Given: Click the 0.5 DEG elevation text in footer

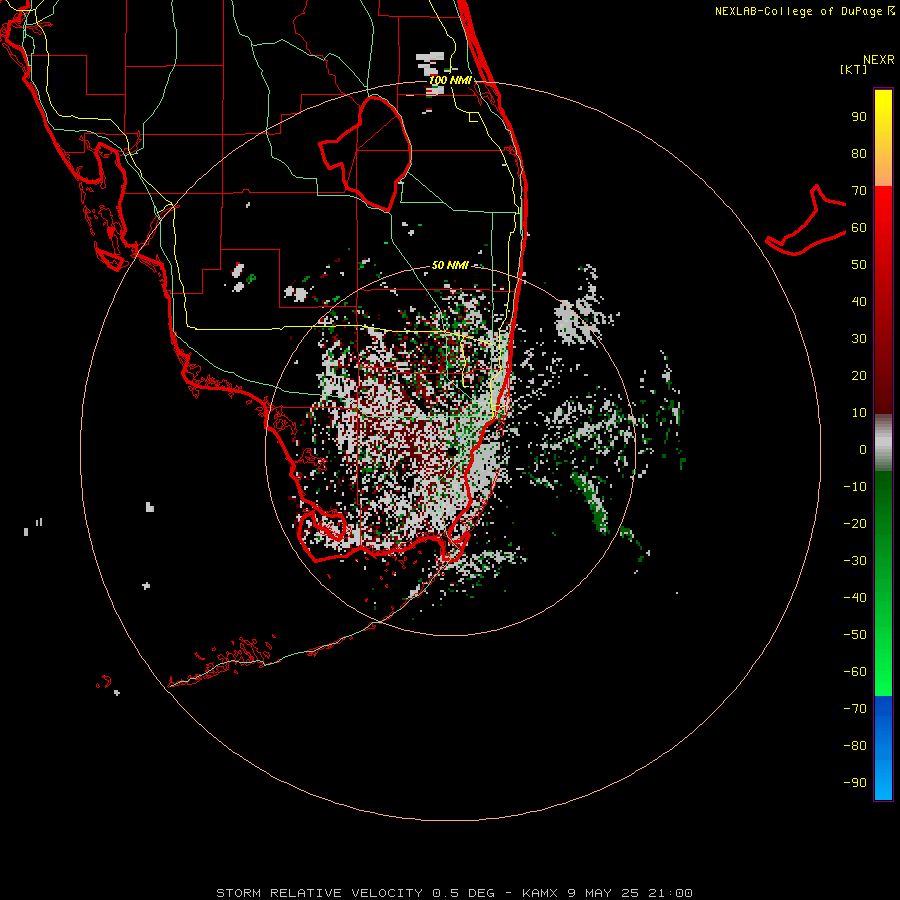Looking at the screenshot, I should [471, 893].
